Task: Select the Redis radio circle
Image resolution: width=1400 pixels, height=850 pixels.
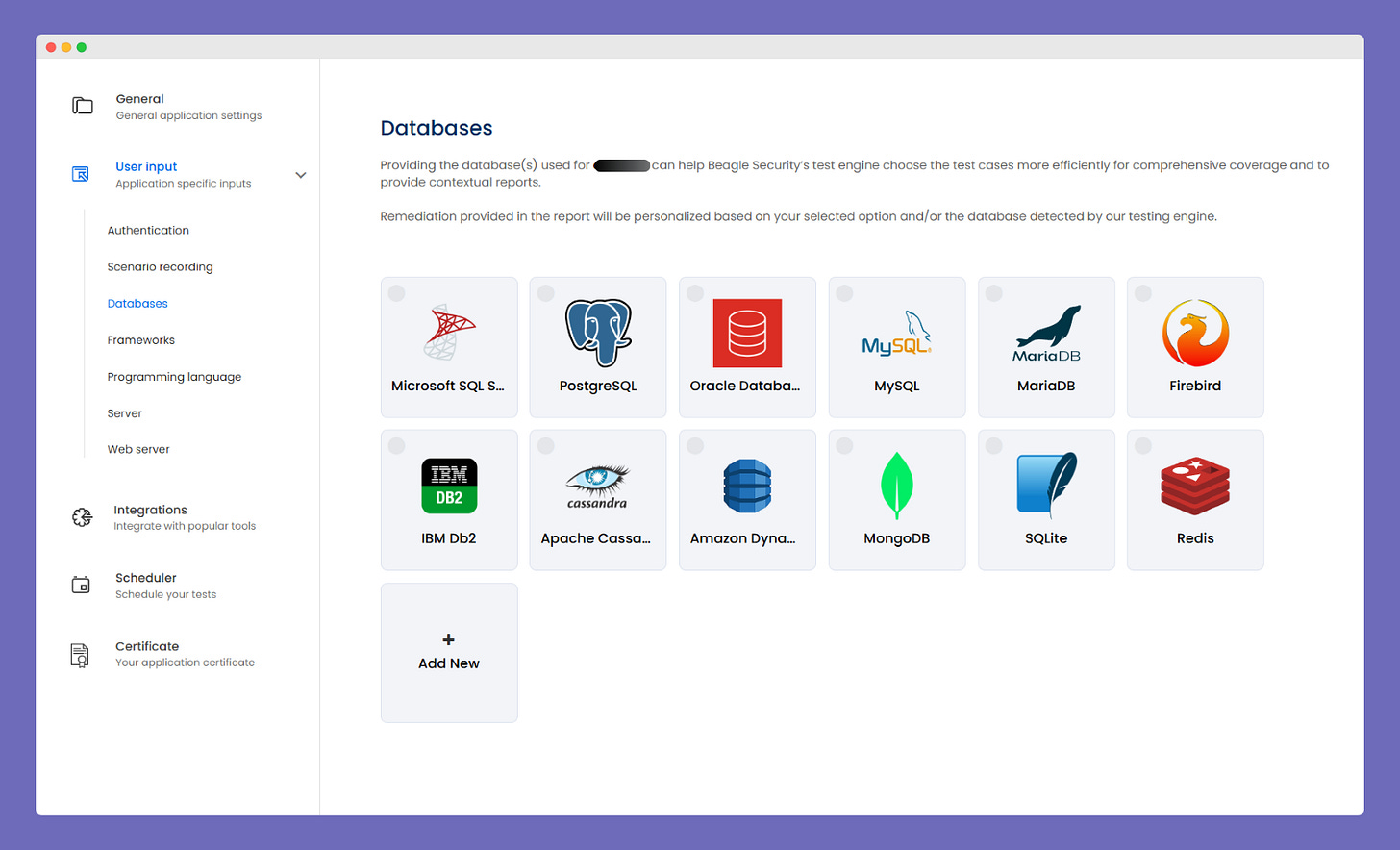Action: [1143, 446]
